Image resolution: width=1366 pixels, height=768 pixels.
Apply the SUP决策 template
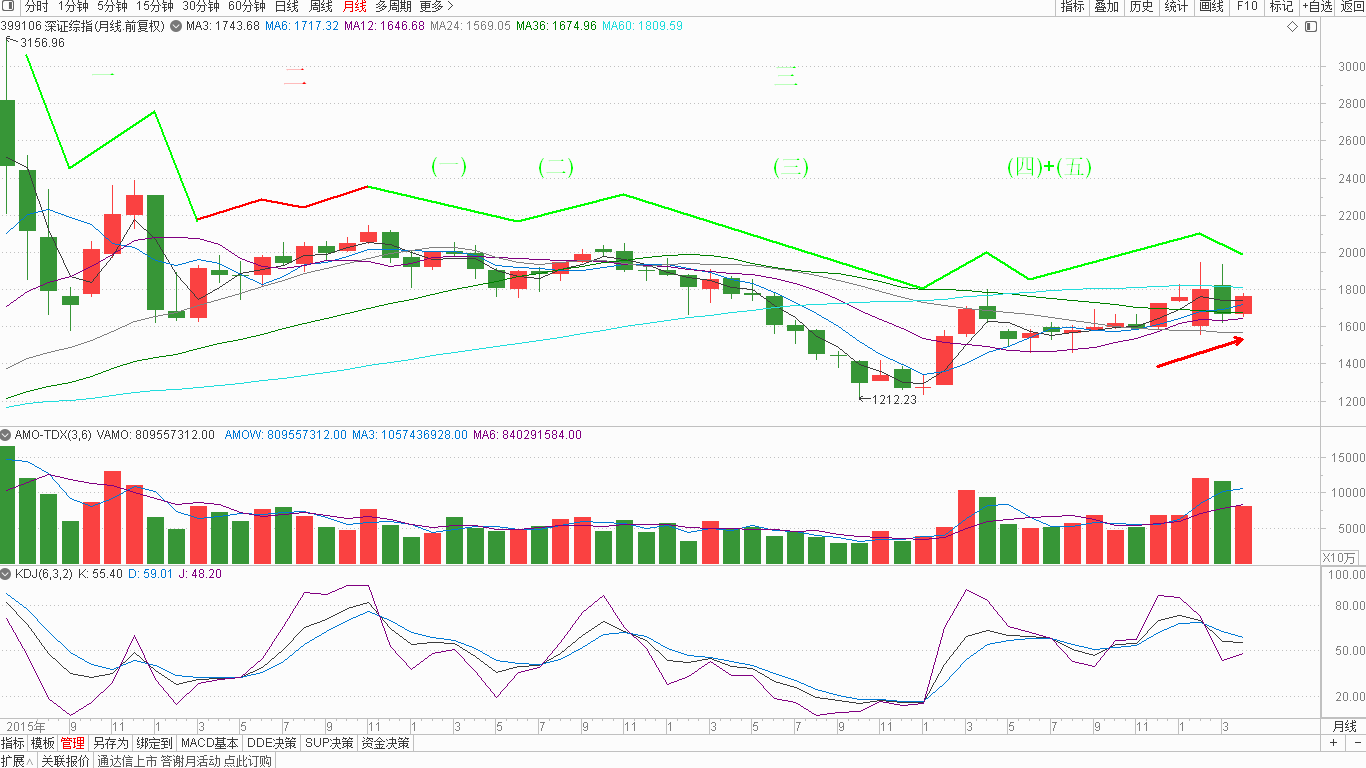click(329, 743)
